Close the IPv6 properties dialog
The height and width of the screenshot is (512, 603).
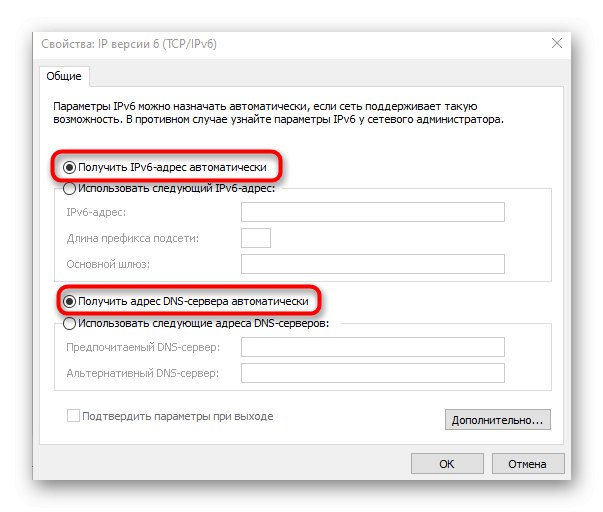[x=557, y=42]
